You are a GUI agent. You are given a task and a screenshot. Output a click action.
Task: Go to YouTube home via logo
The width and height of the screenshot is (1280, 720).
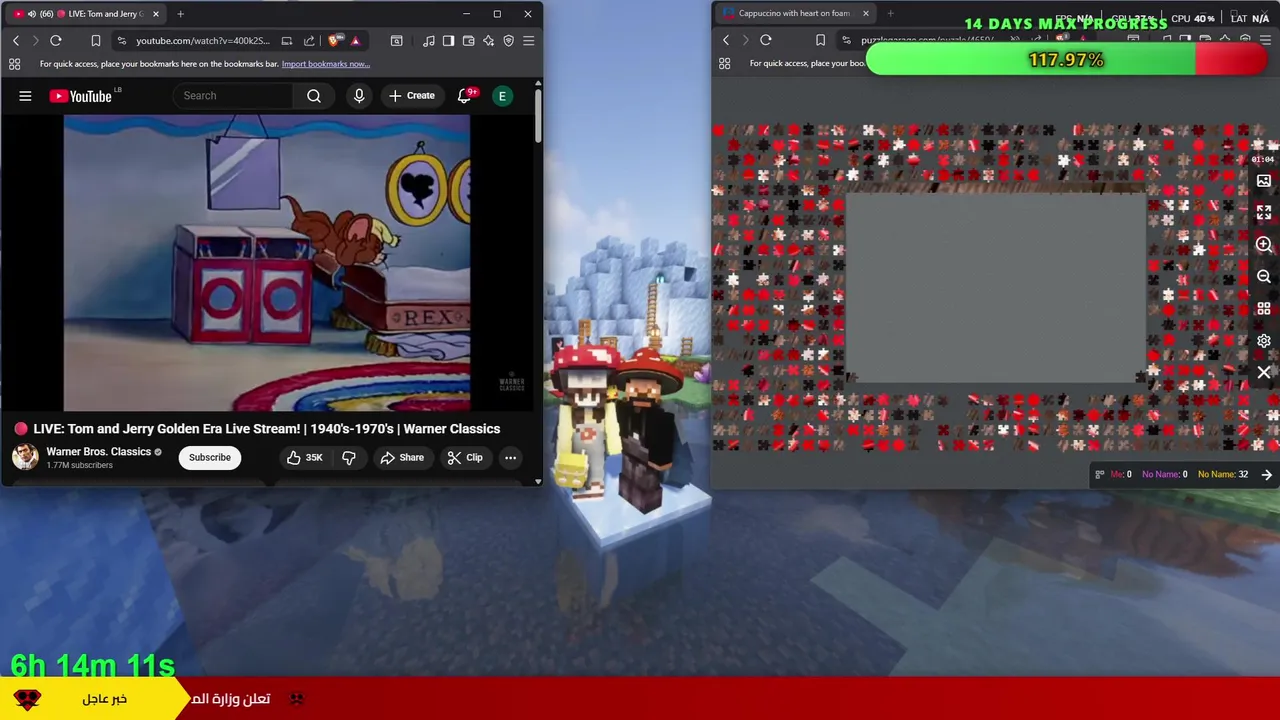point(82,96)
